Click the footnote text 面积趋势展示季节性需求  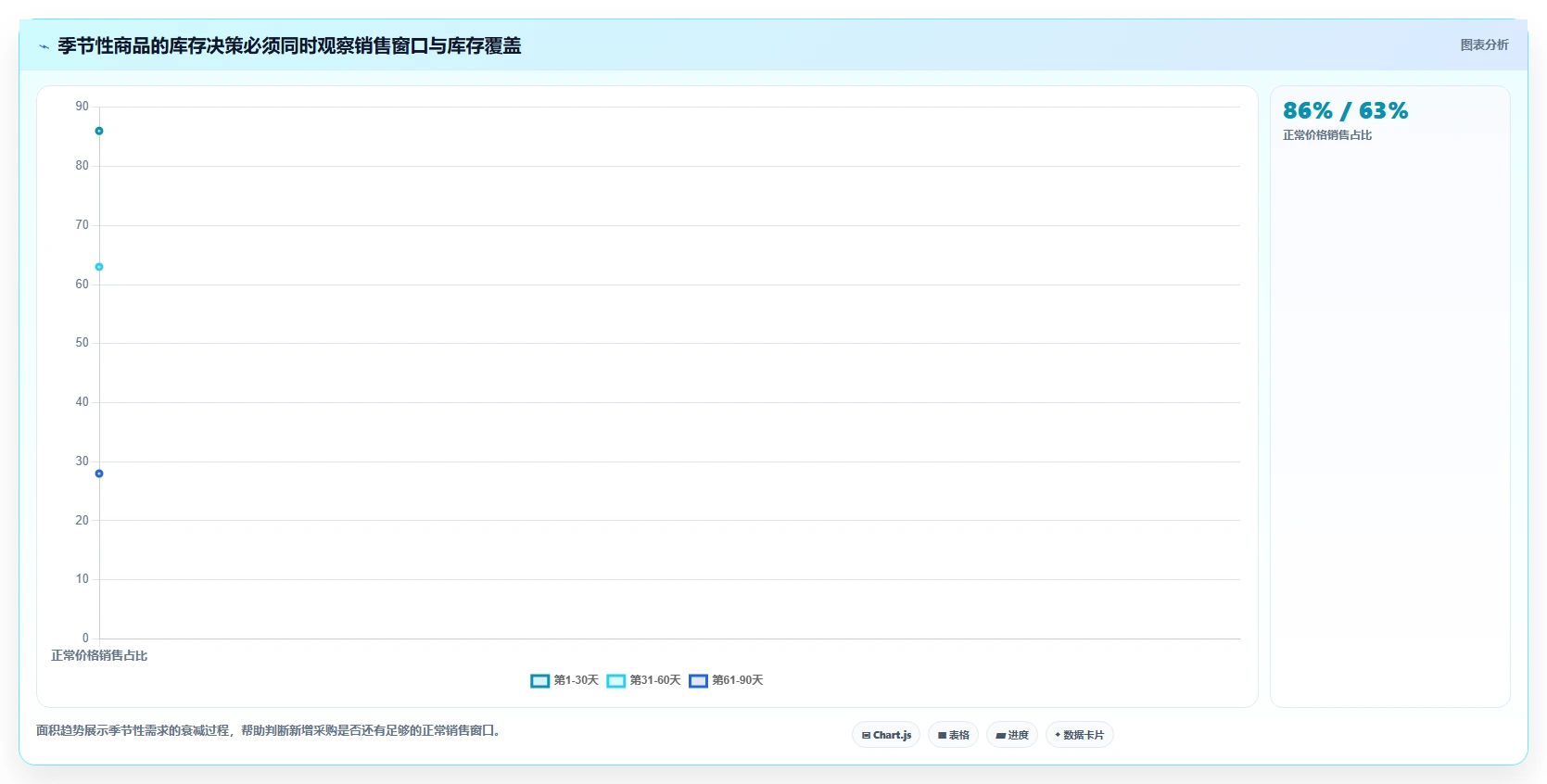click(268, 730)
